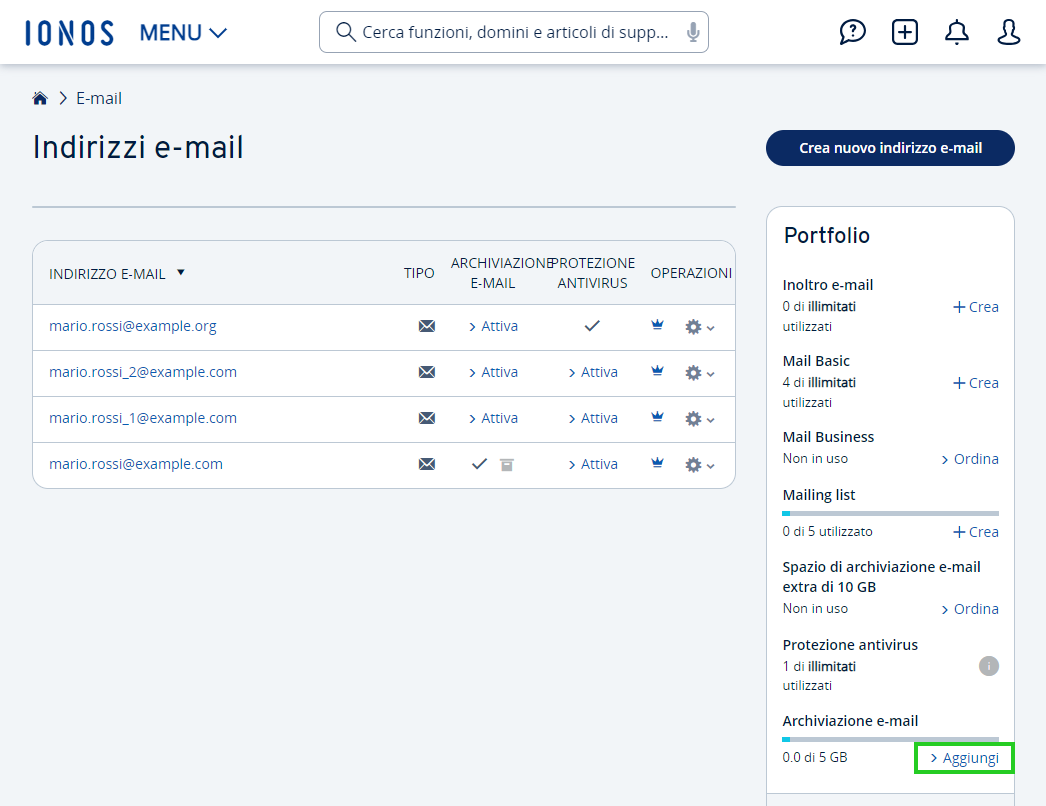Click antivirus checkmark for mario.rossi@example.org

coord(592,326)
